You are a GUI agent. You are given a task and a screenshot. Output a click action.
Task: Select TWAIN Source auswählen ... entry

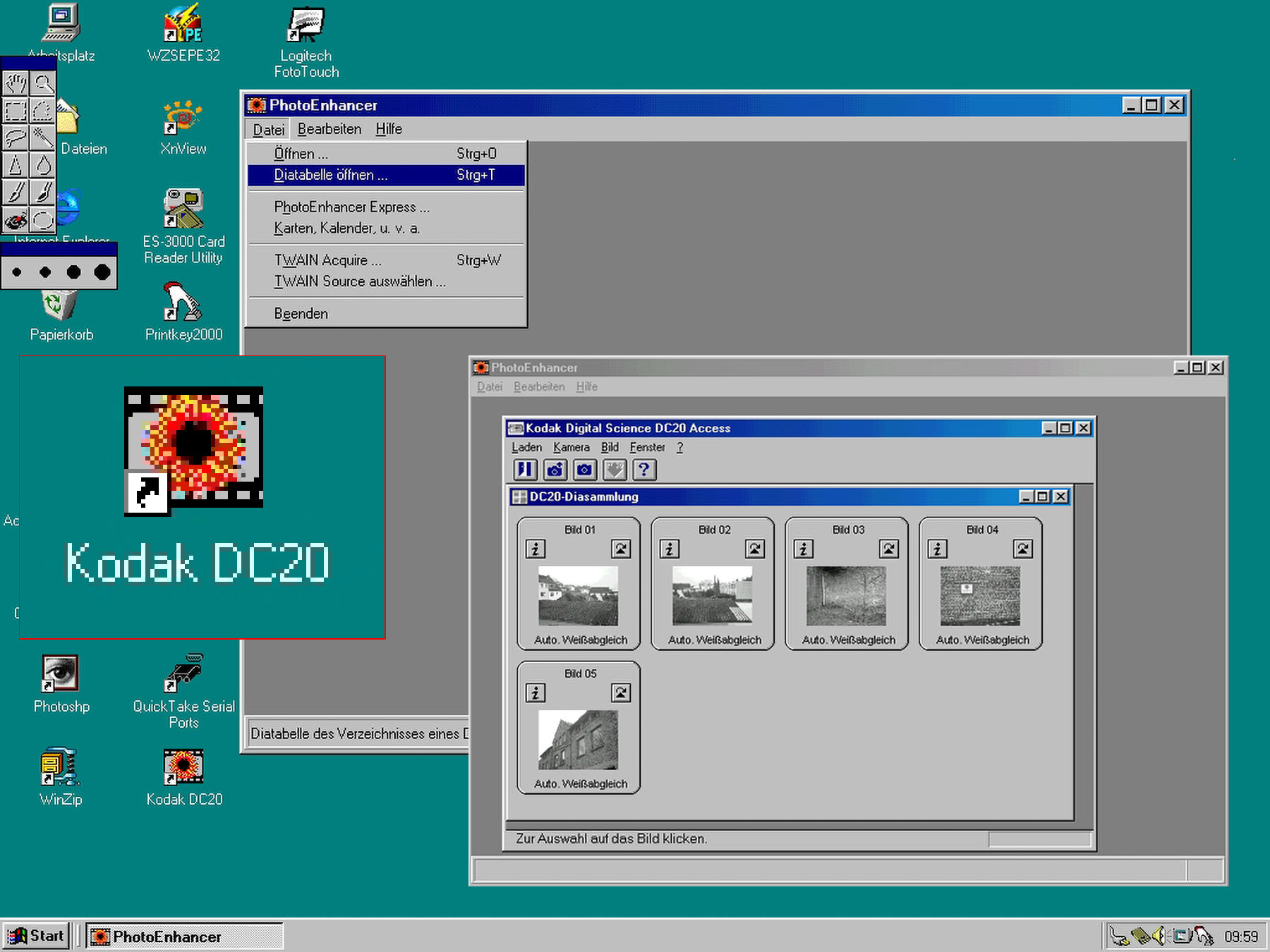click(x=386, y=281)
